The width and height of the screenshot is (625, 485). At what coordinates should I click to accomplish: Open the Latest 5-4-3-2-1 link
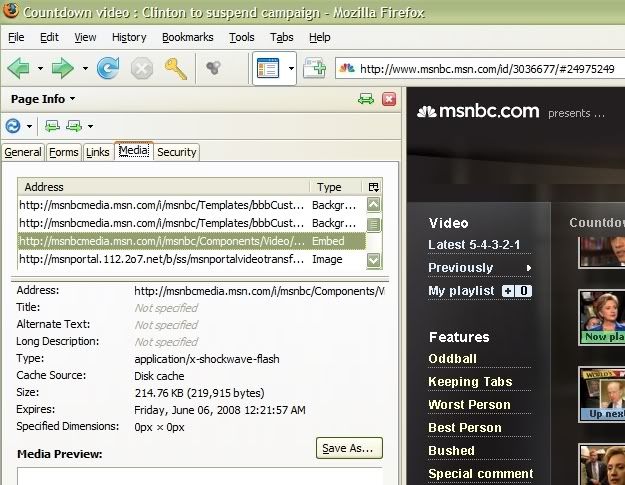tap(474, 244)
